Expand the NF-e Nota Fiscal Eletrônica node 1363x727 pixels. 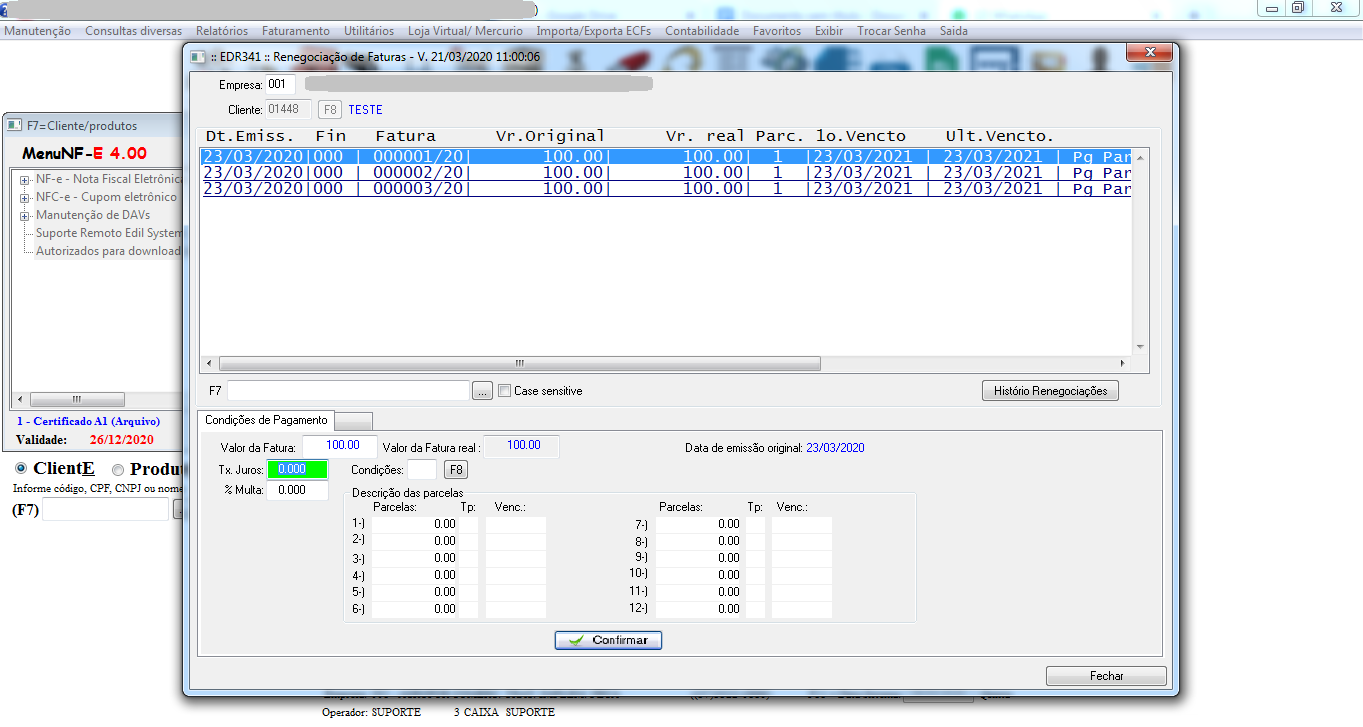23,180
